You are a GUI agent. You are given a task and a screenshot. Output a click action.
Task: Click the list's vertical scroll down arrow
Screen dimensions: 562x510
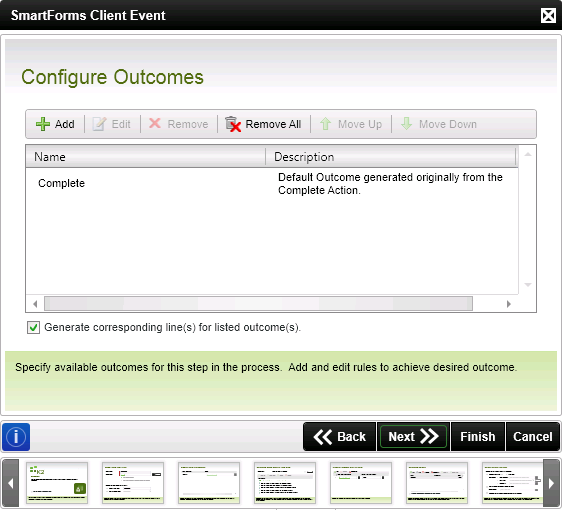click(x=528, y=285)
